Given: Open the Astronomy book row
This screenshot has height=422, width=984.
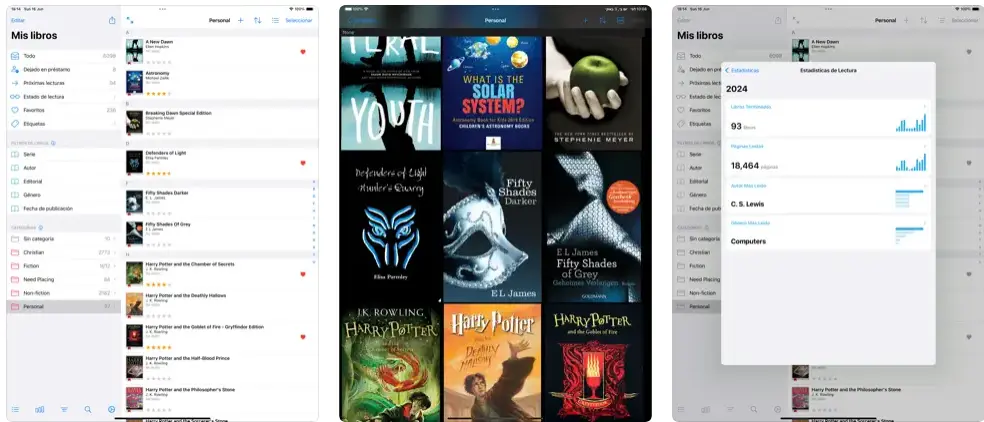Looking at the screenshot, I should [x=220, y=84].
